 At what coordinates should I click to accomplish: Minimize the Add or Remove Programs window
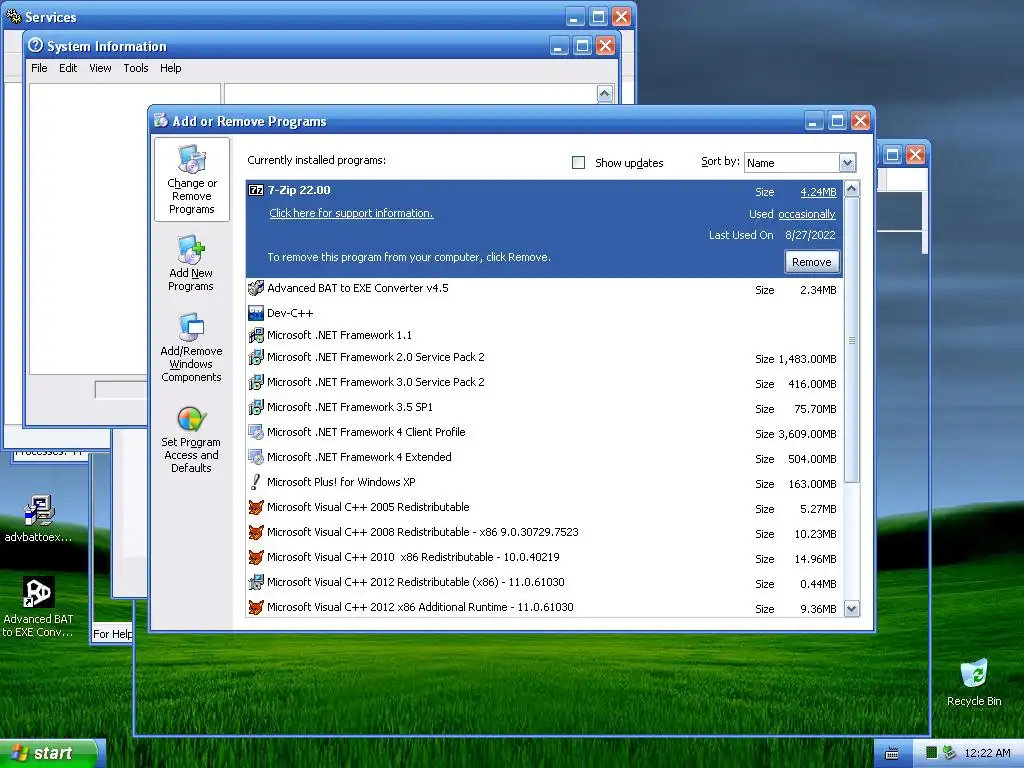[x=814, y=121]
